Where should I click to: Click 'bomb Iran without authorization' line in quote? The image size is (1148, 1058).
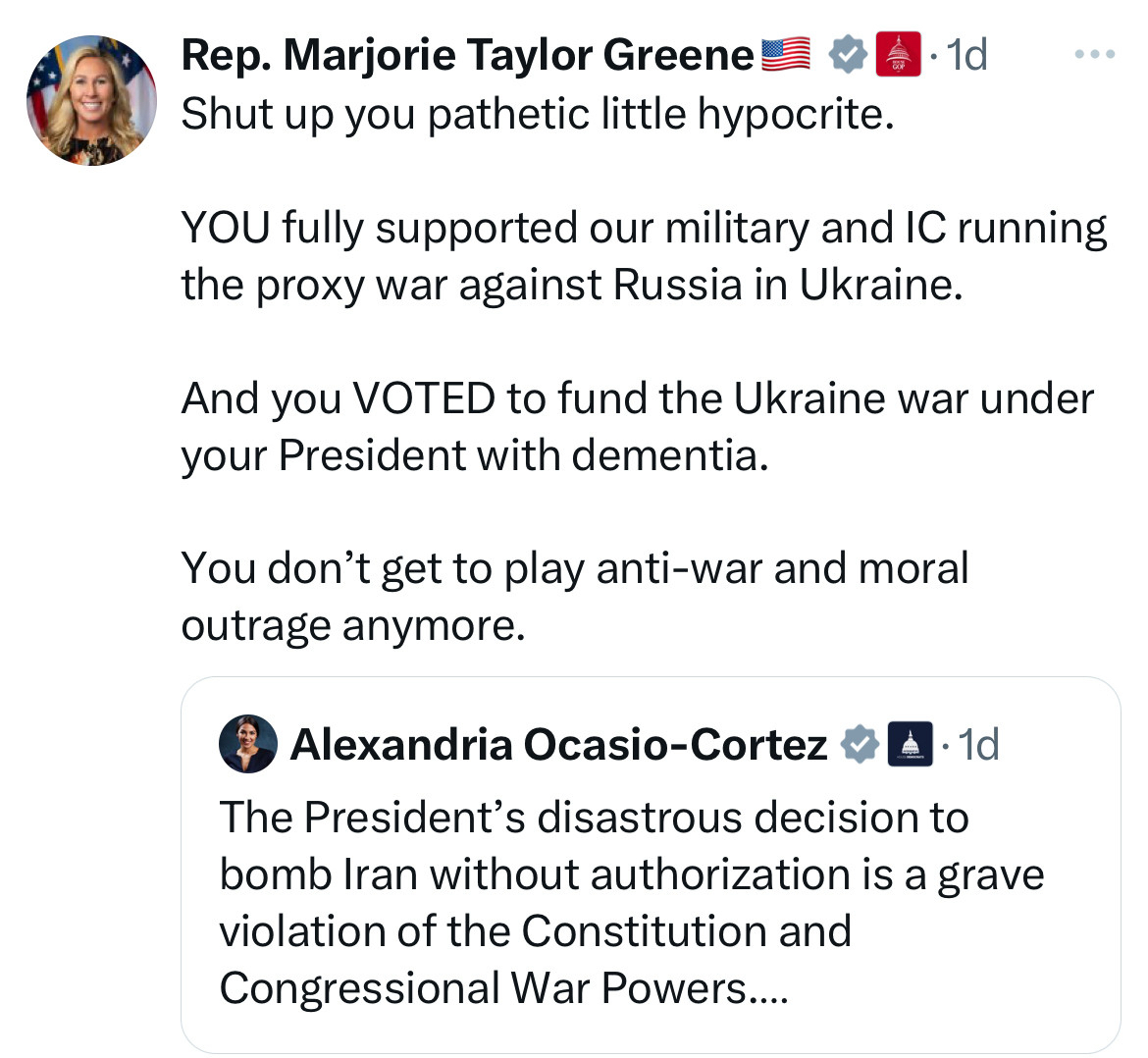(x=631, y=873)
